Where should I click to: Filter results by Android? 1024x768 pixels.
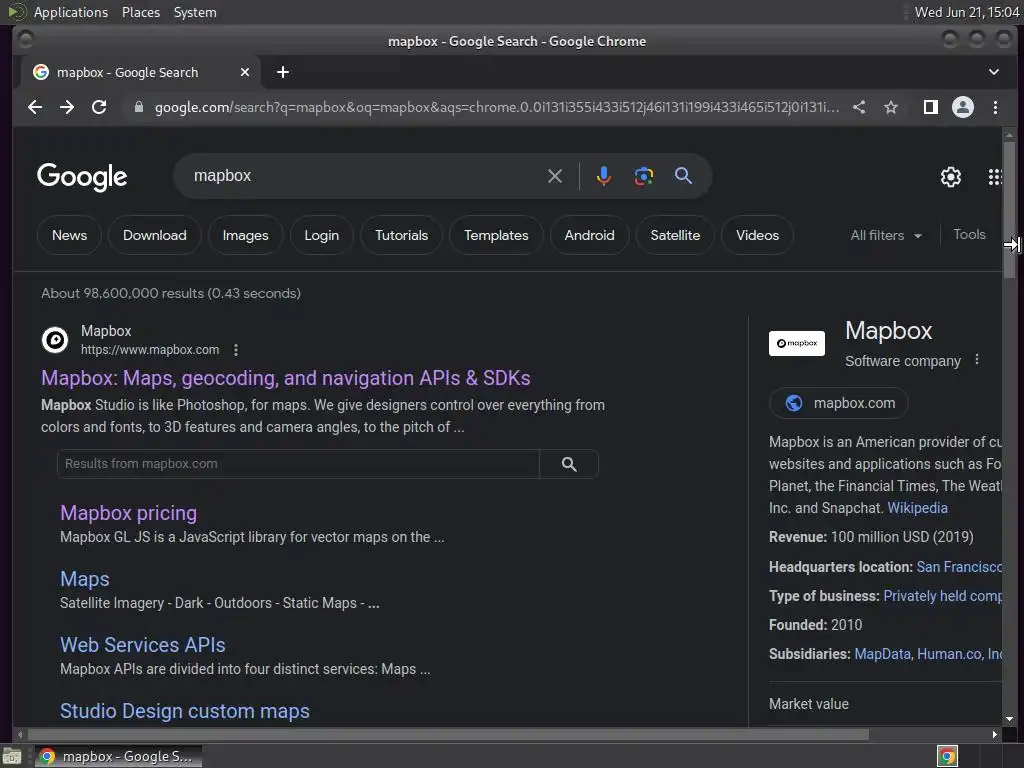pyautogui.click(x=590, y=235)
